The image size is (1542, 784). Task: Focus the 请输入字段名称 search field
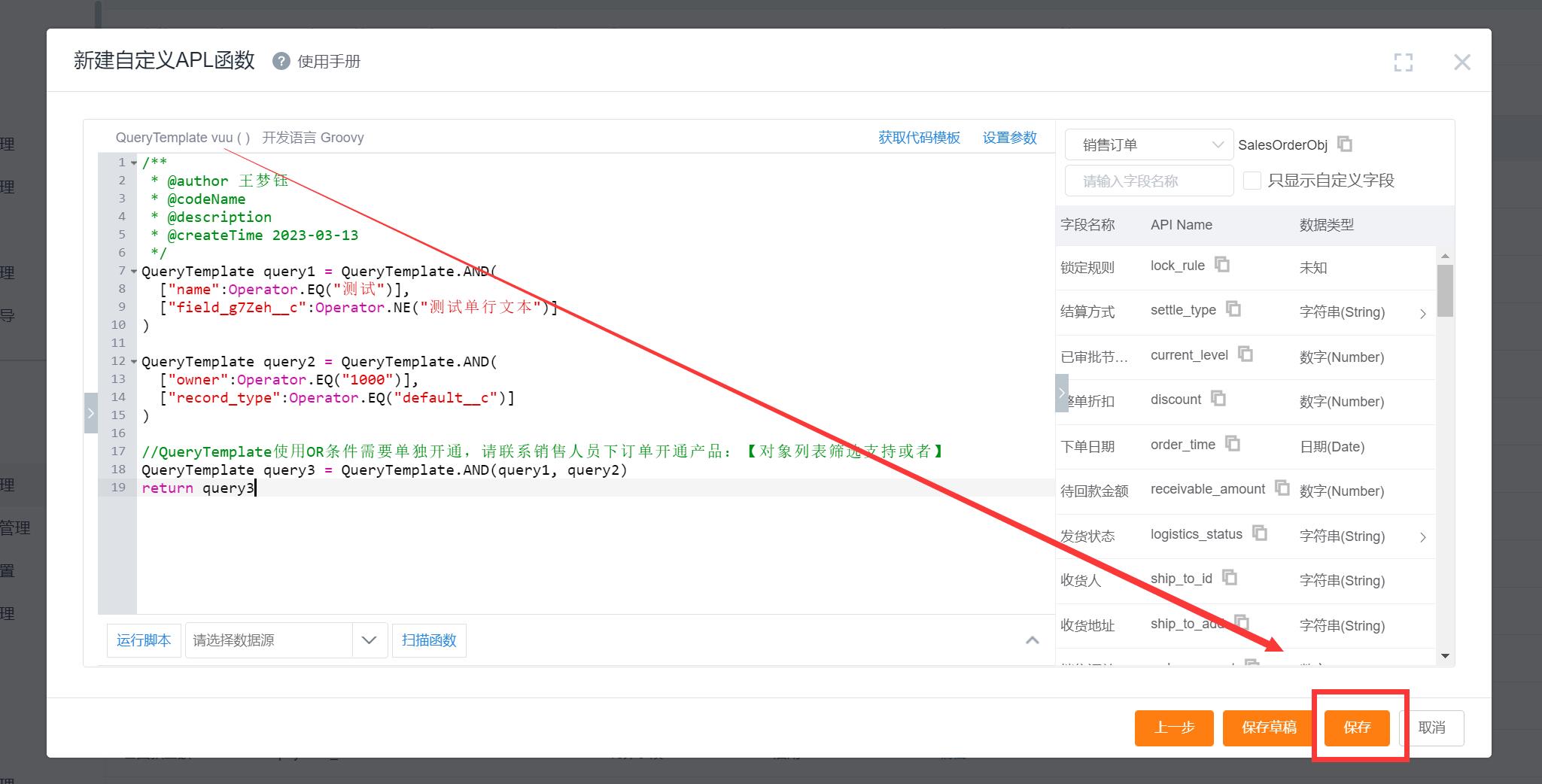coord(1149,181)
